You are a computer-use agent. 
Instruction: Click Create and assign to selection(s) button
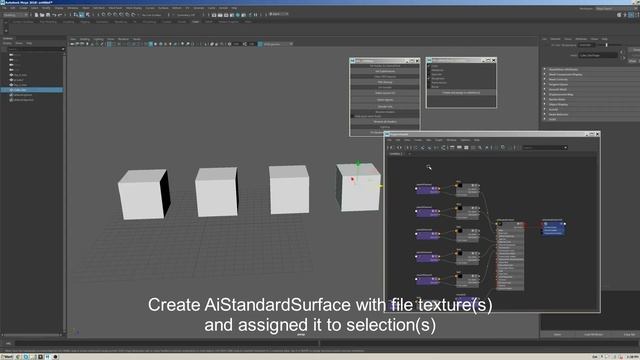coord(461,93)
